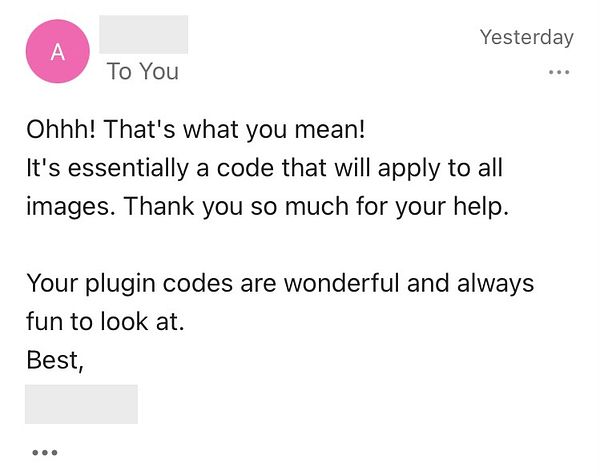600x476 pixels.
Task: Show recipient details via 'To You'
Action: 143,72
